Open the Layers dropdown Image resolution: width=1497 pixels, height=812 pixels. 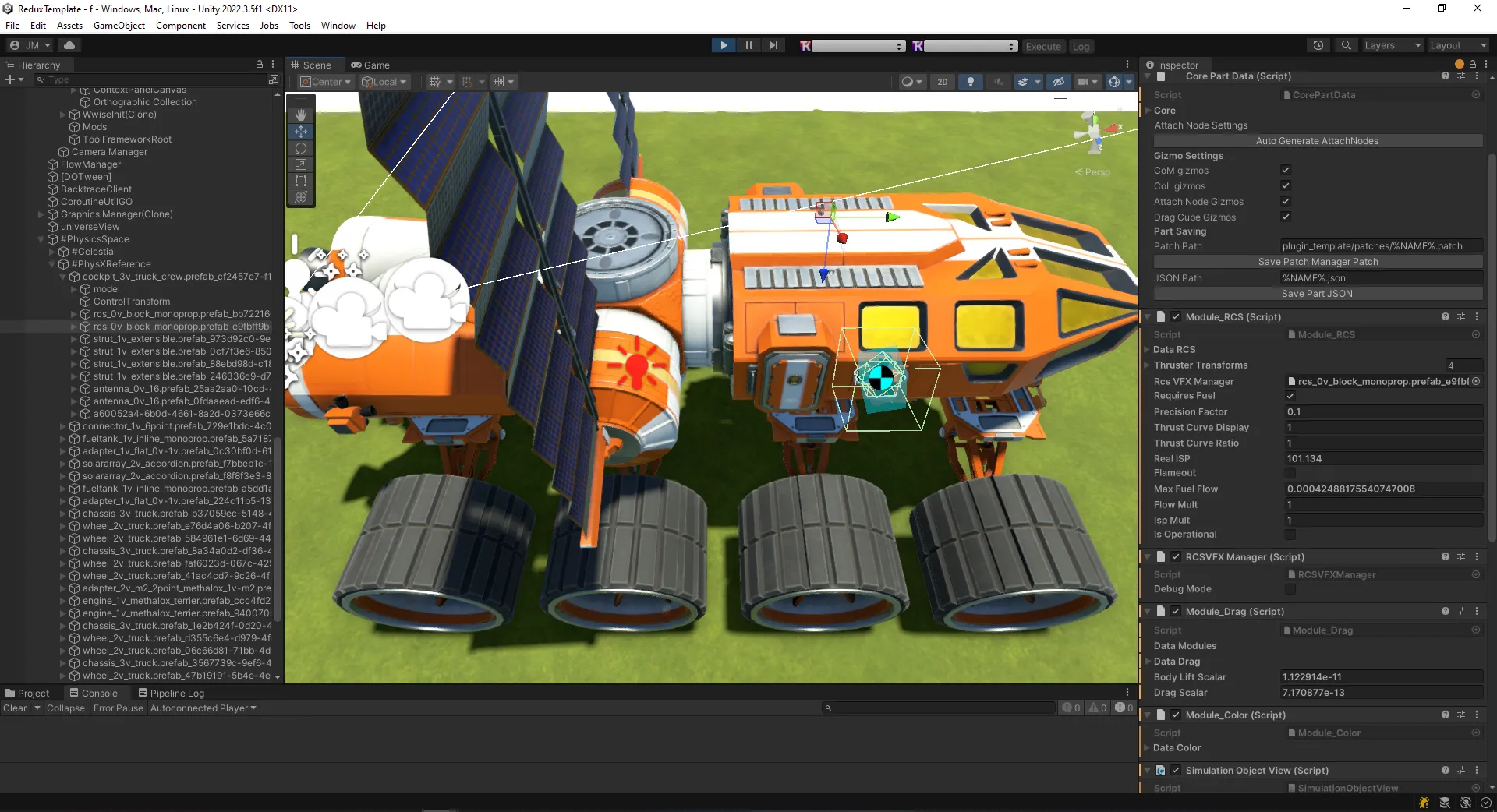point(1392,46)
